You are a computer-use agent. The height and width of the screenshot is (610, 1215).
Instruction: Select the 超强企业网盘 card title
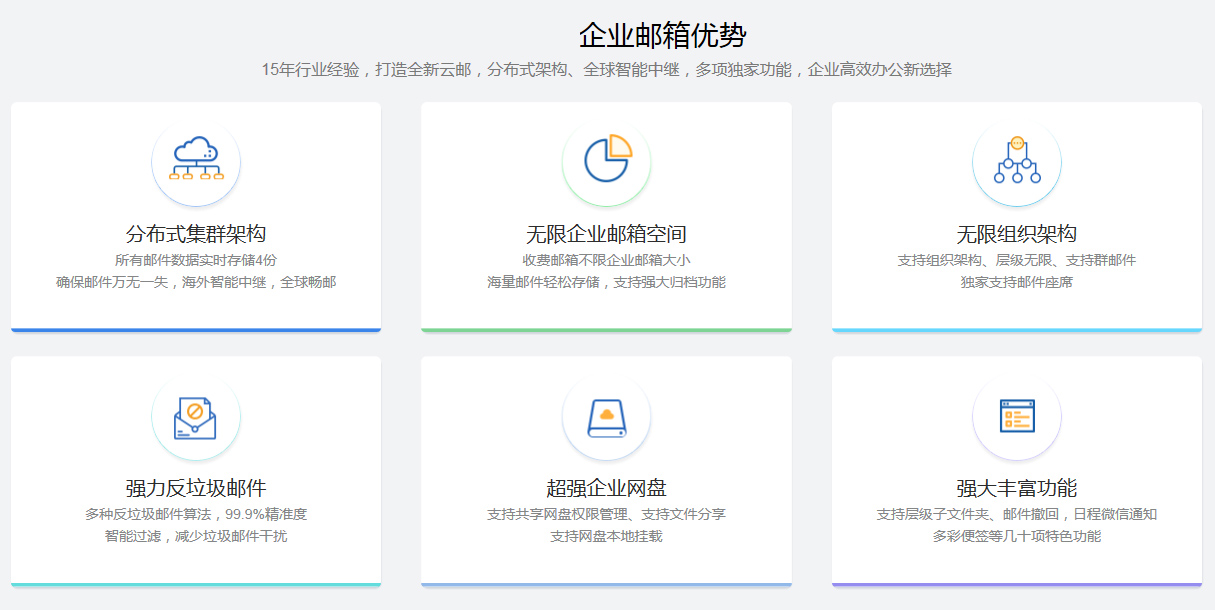coord(607,488)
